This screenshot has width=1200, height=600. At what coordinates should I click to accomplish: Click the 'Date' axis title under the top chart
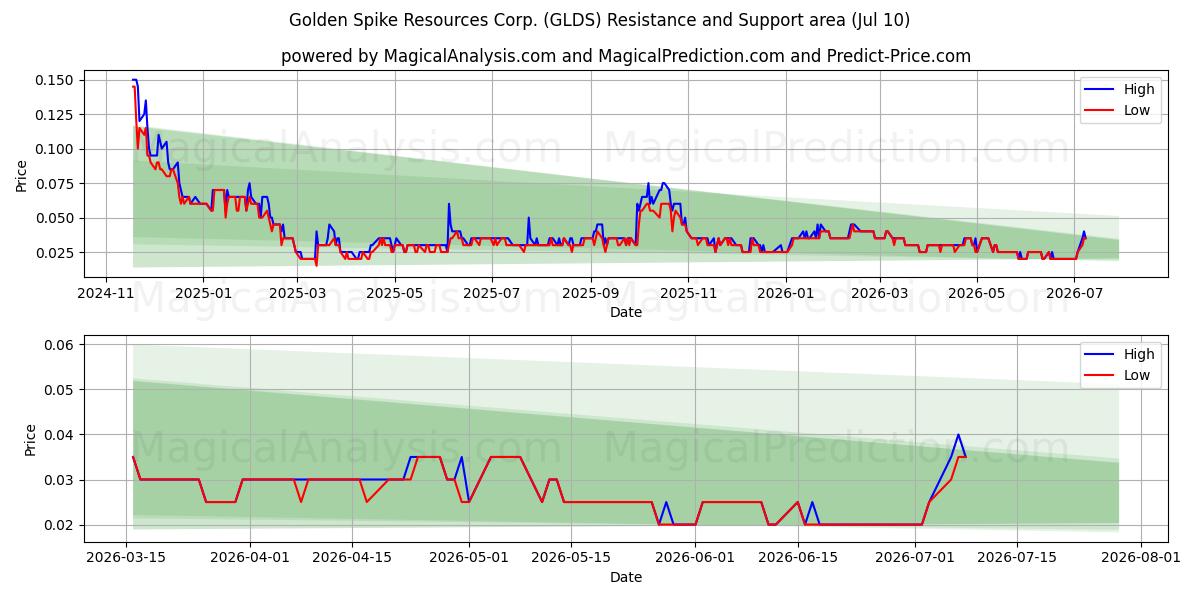point(626,312)
